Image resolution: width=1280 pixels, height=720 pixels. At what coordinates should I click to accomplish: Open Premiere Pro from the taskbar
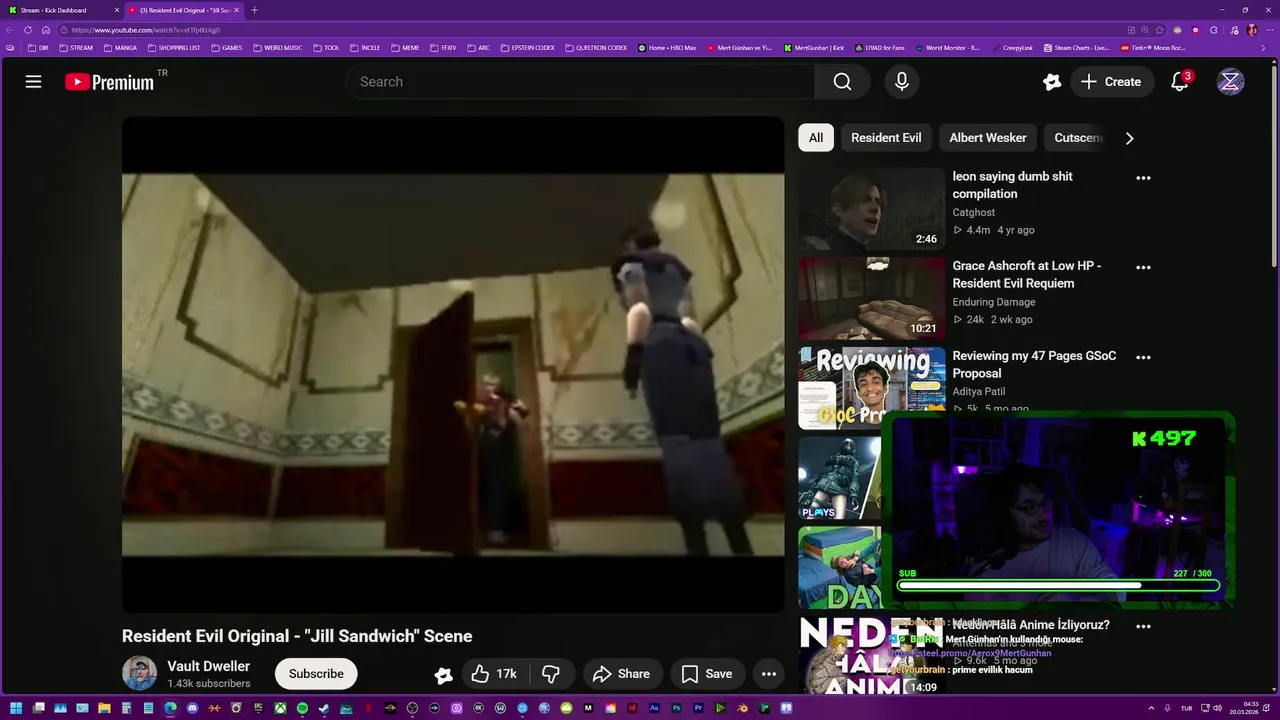698,709
